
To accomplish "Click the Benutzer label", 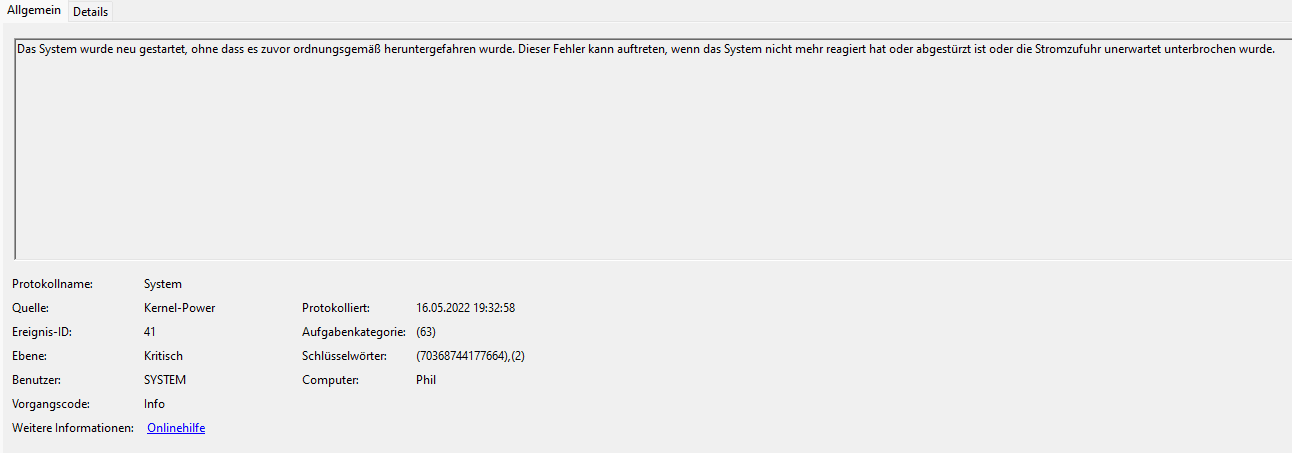I will pos(35,380).
